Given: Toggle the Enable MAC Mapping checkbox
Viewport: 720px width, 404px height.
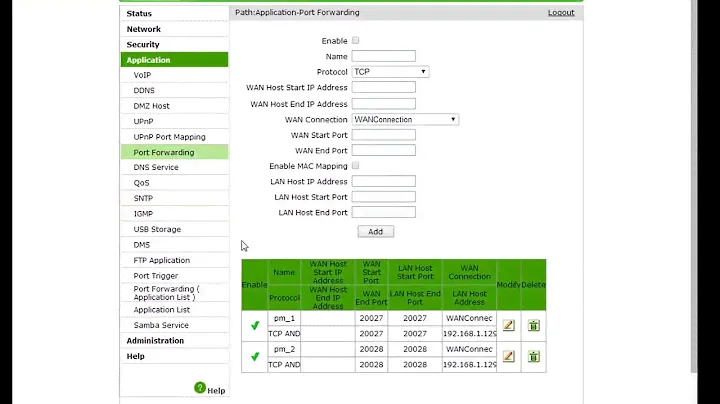Looking at the screenshot, I should (356, 166).
